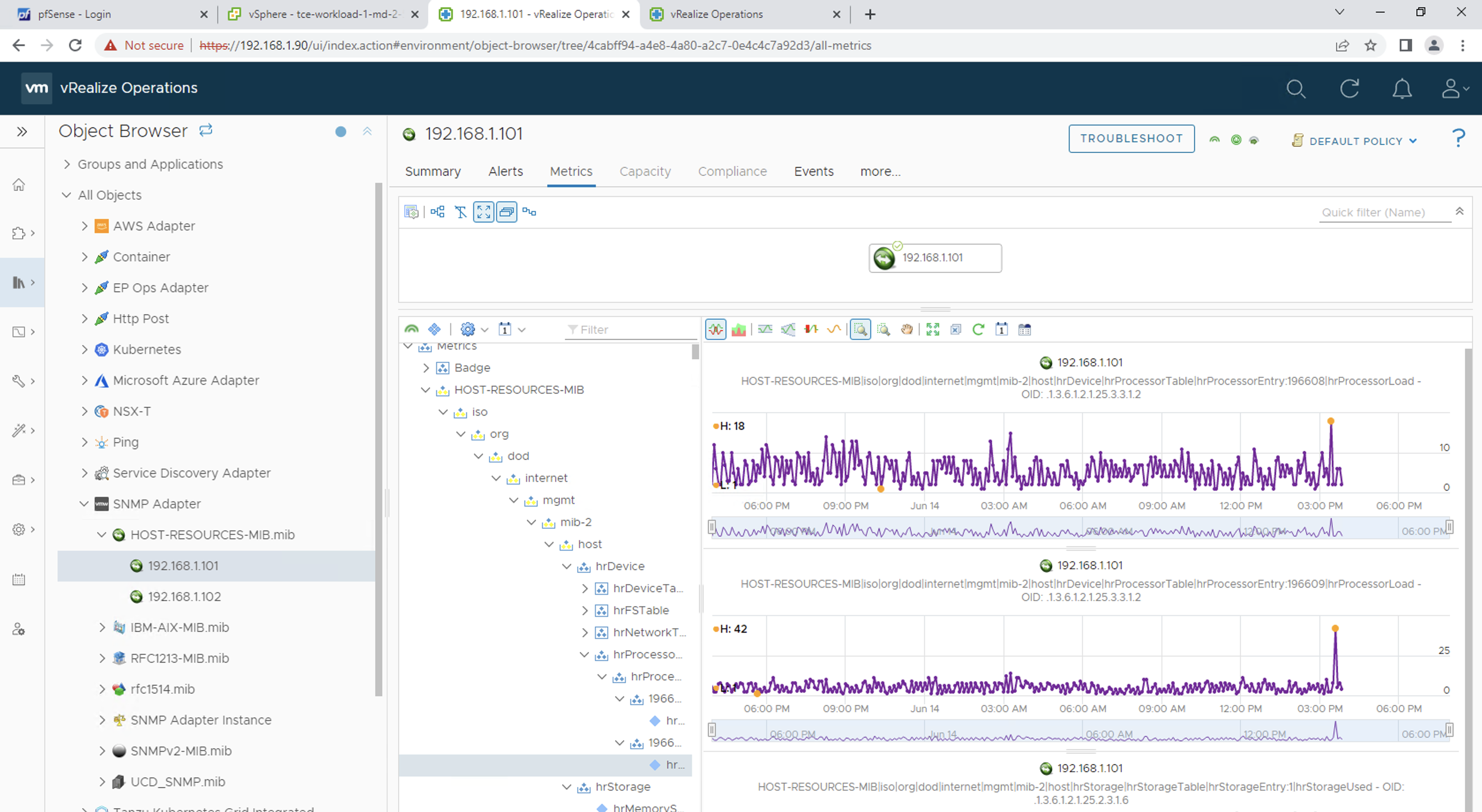Screen dimensions: 1482x812
Task: Click the header refresh icon
Action: 1349,89
